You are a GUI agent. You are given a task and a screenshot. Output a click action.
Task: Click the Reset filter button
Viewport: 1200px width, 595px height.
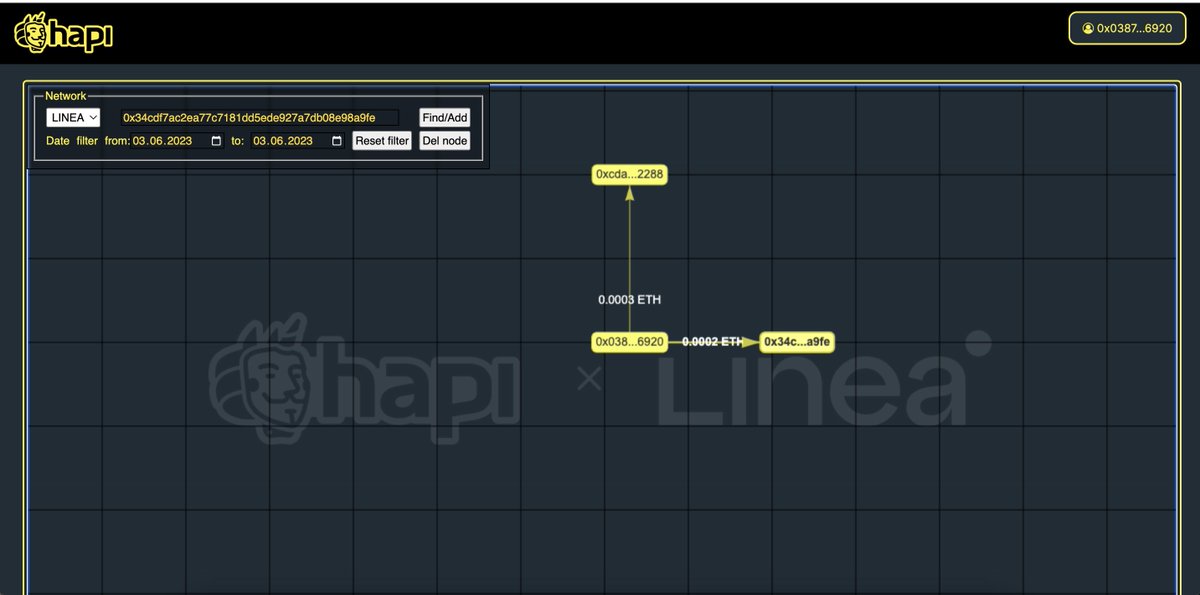[382, 141]
